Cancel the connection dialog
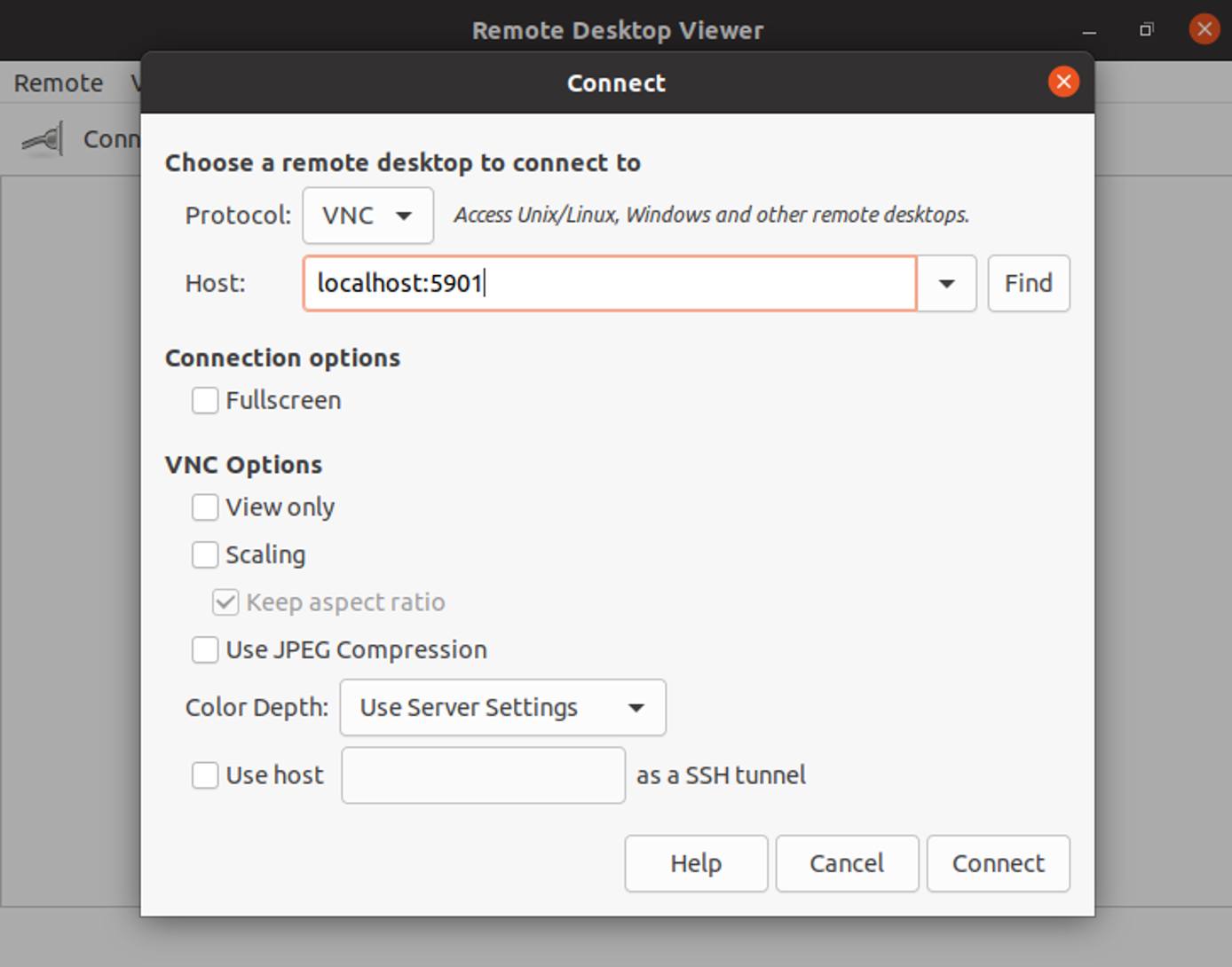 [x=846, y=863]
